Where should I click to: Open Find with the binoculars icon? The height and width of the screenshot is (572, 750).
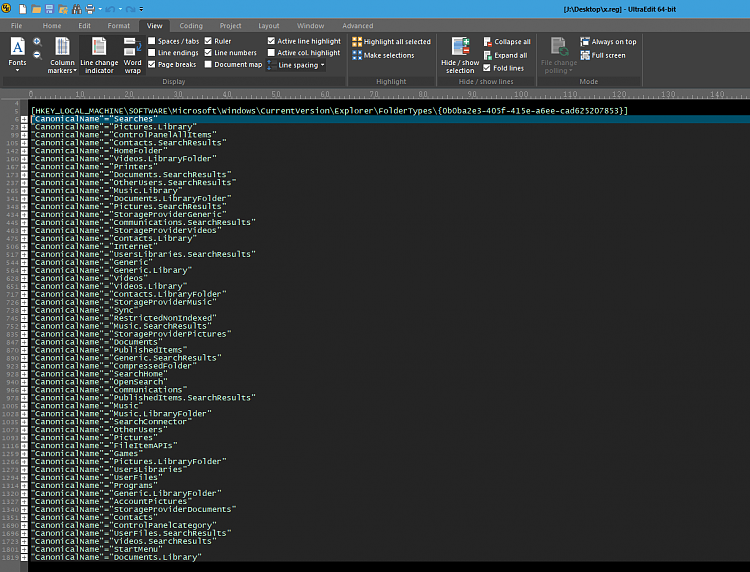(77, 9)
